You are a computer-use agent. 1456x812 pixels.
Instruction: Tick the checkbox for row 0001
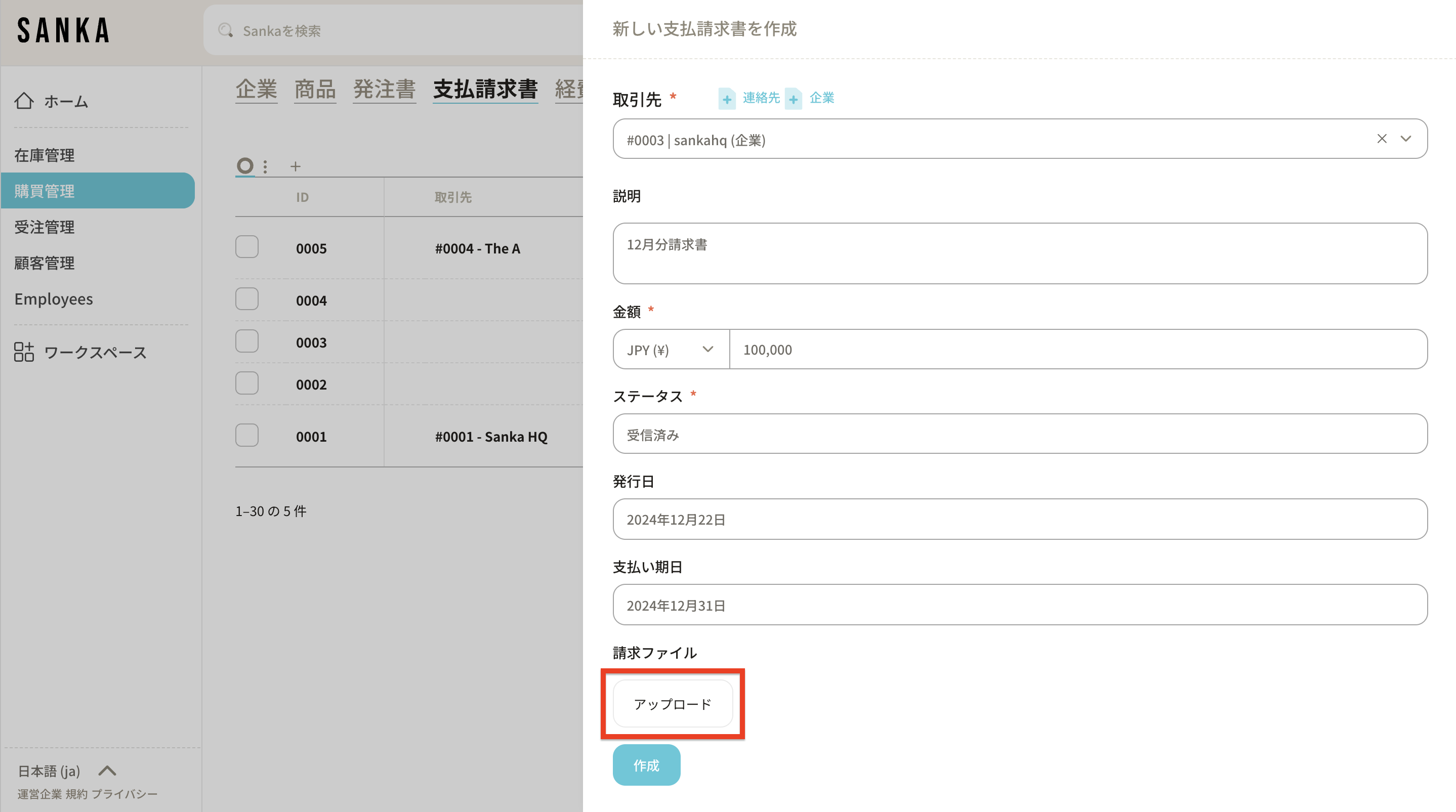247,435
